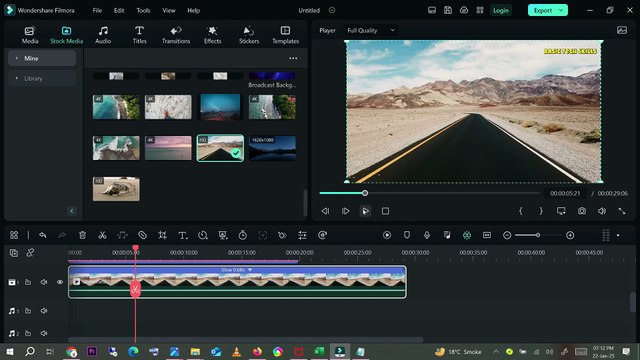Zoom in timeline with plus button
The height and width of the screenshot is (360, 640).
point(570,235)
